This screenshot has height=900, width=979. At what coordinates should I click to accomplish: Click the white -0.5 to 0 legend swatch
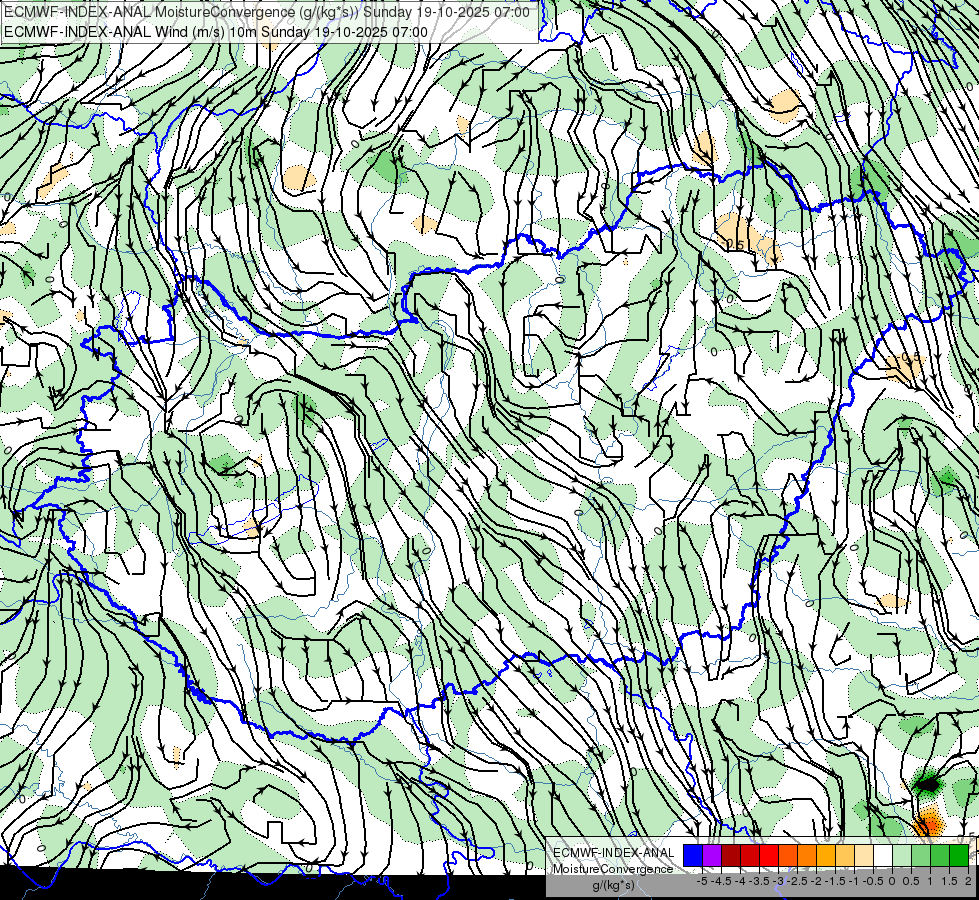point(883,856)
